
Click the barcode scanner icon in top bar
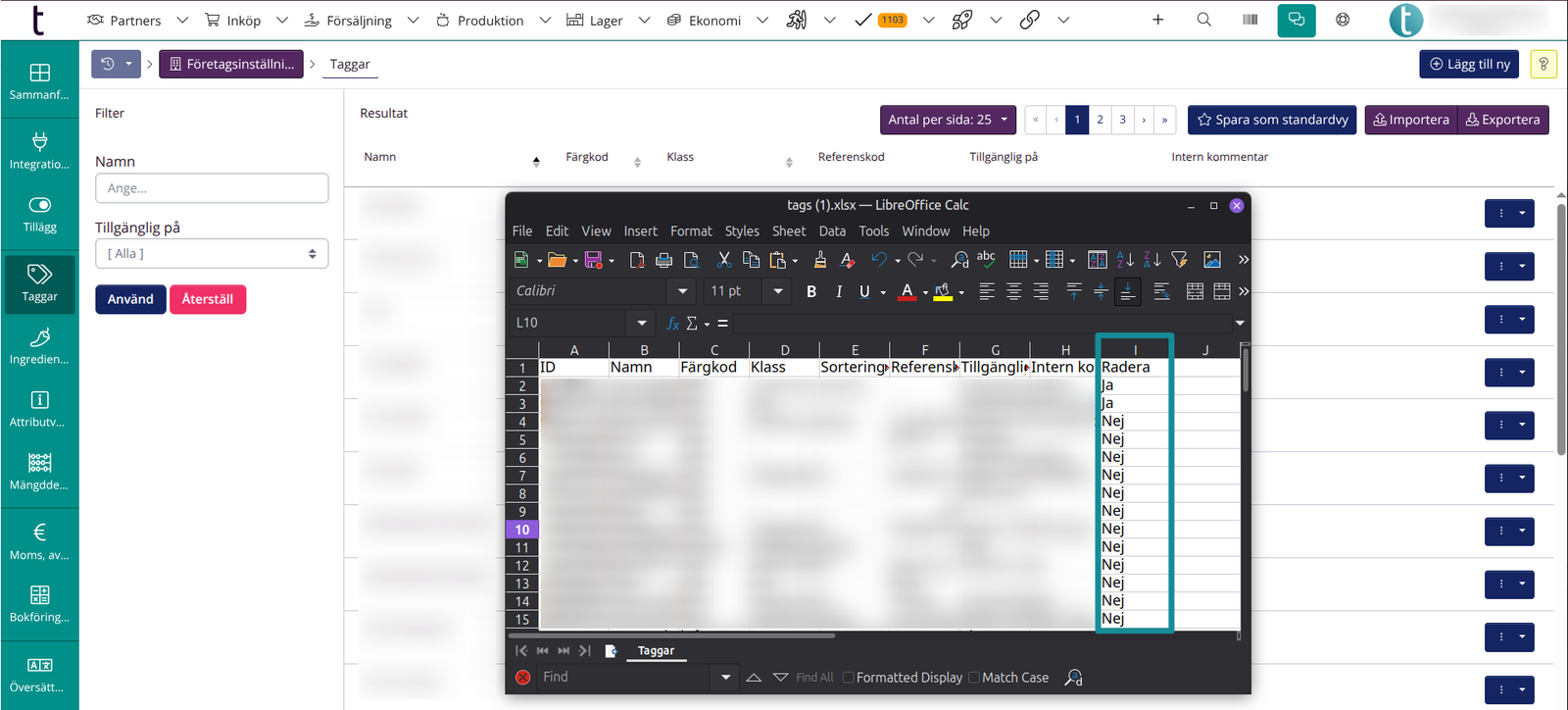point(1250,20)
